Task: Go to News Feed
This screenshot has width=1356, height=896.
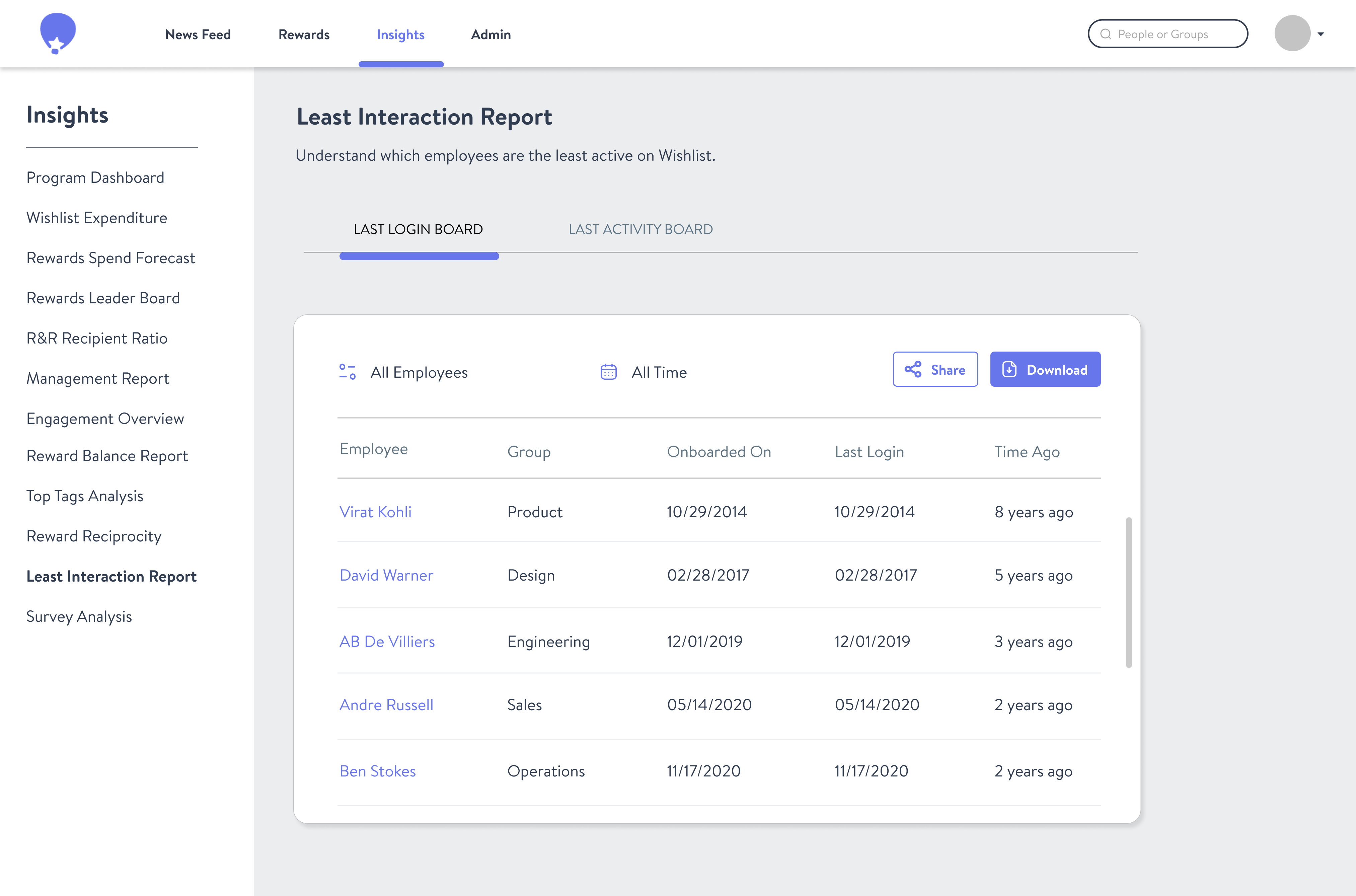Action: coord(198,35)
